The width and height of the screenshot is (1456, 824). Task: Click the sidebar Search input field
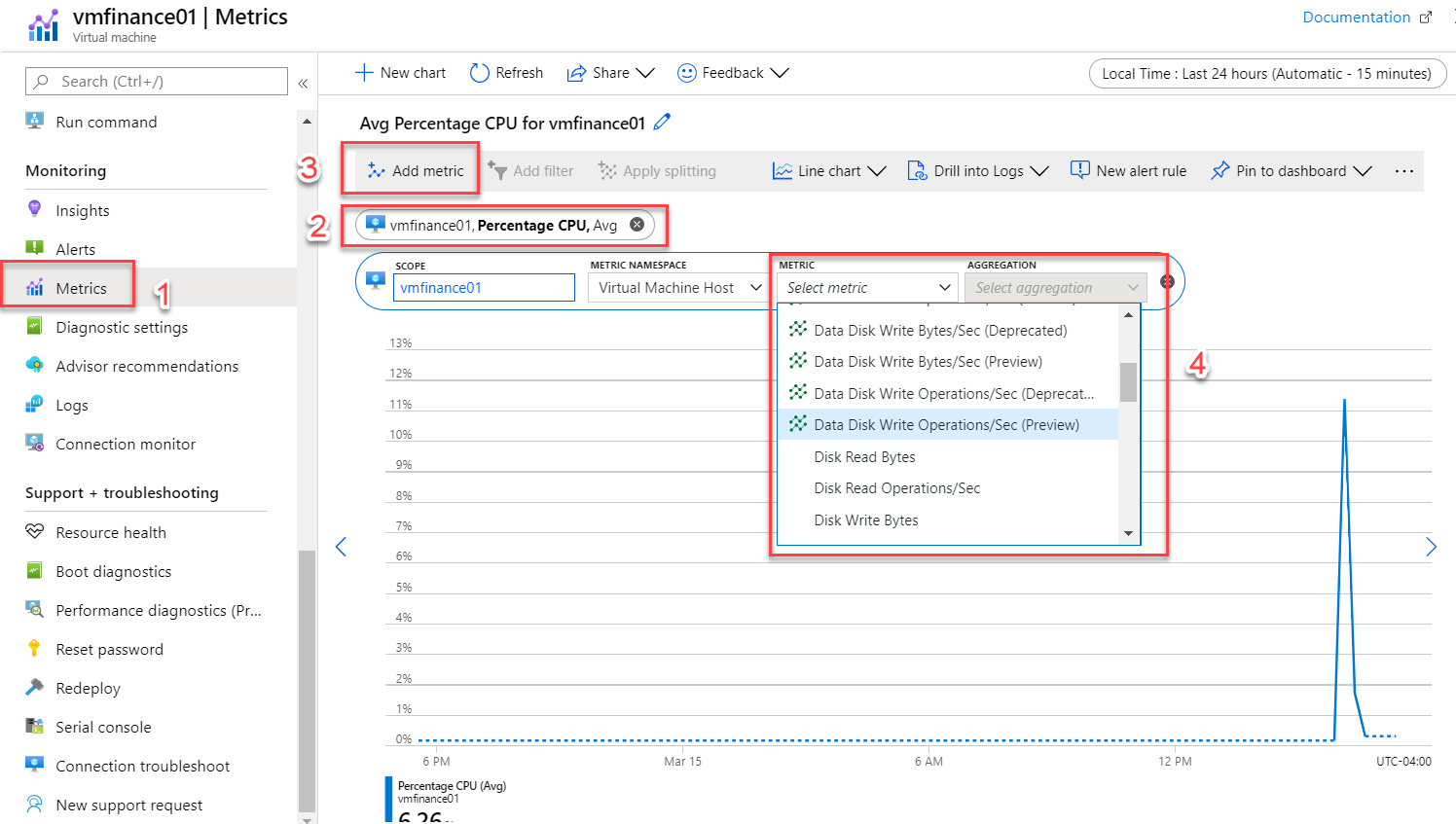[x=157, y=82]
